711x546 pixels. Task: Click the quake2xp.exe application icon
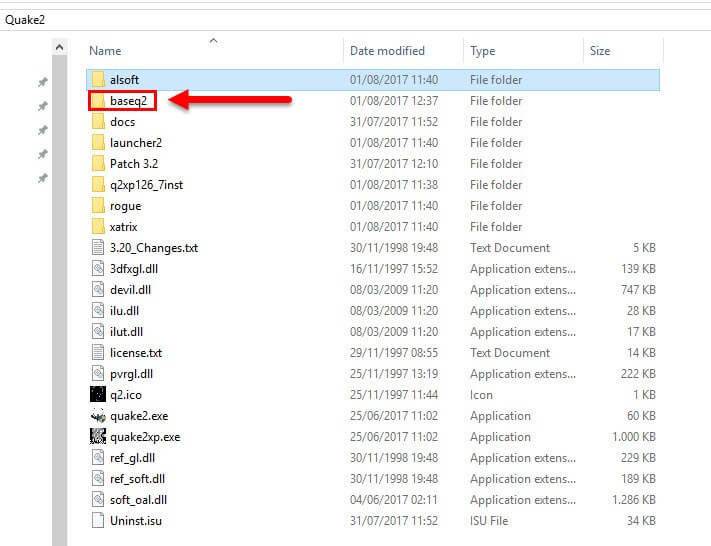tap(98, 437)
